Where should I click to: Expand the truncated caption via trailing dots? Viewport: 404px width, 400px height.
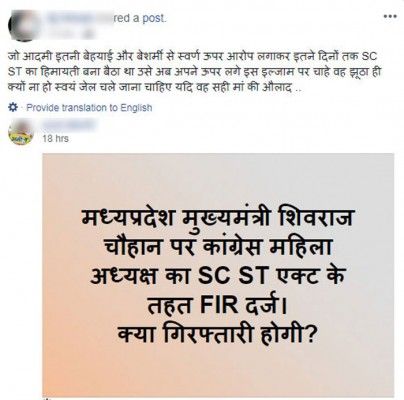click(299, 89)
